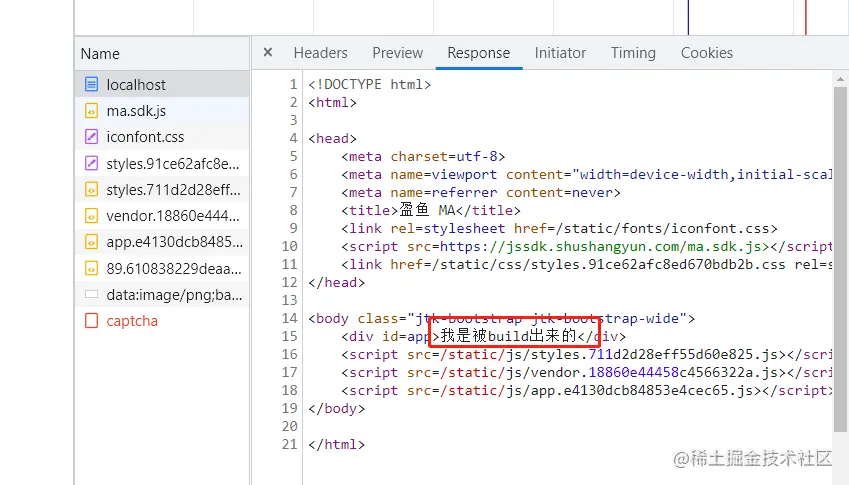Select the iconfont.css request
849x485 pixels.
(162, 136)
